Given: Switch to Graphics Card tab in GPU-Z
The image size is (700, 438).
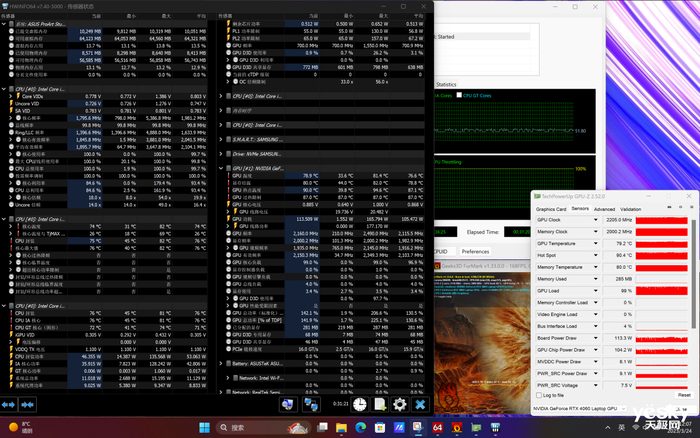Looking at the screenshot, I should point(551,209).
